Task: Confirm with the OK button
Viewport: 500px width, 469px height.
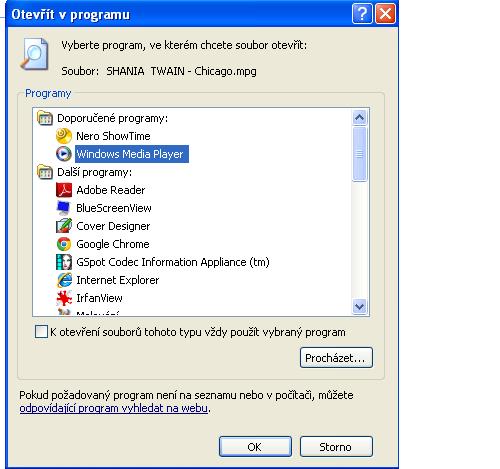Action: tap(255, 447)
